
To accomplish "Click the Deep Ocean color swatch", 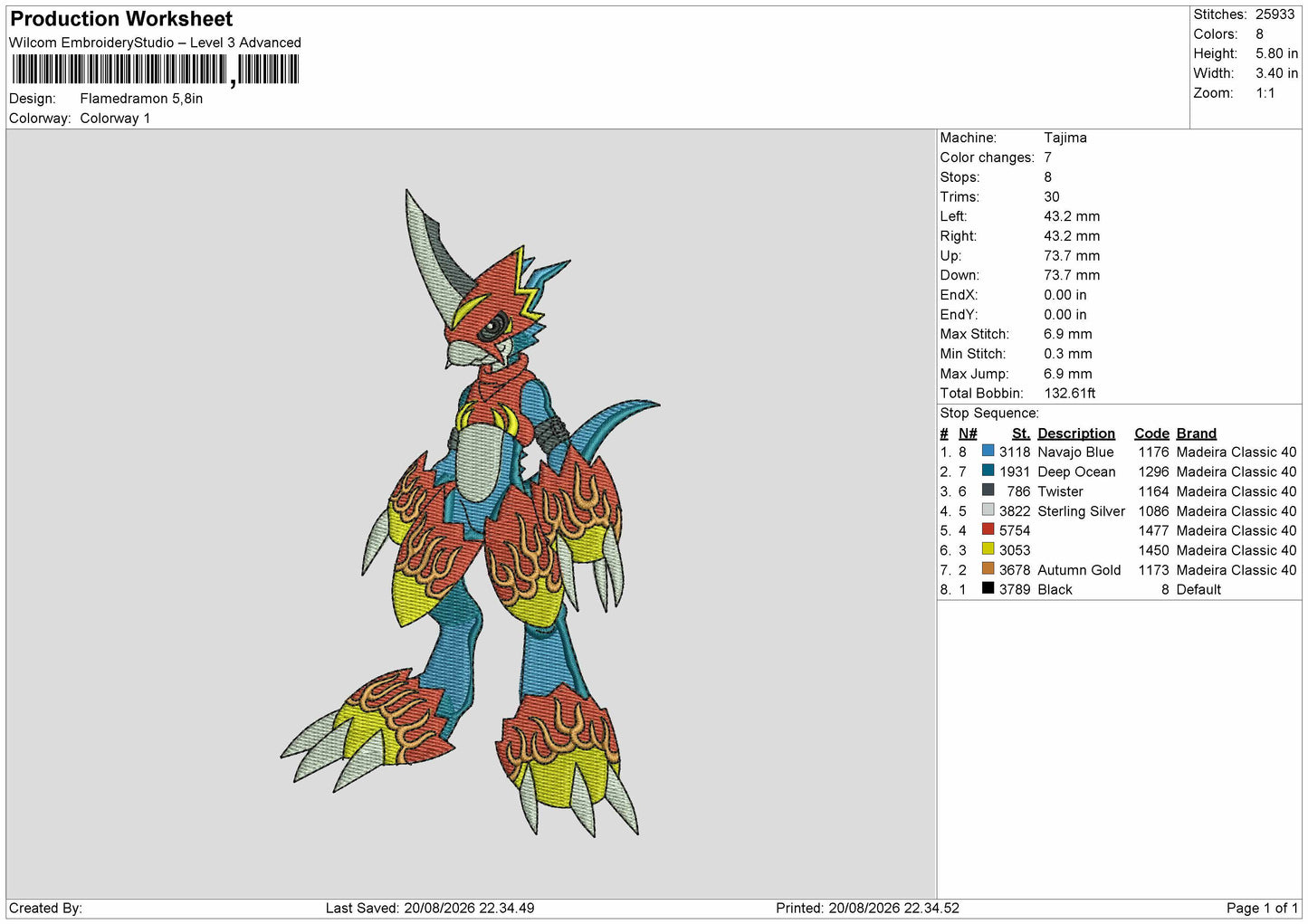I will coord(988,471).
